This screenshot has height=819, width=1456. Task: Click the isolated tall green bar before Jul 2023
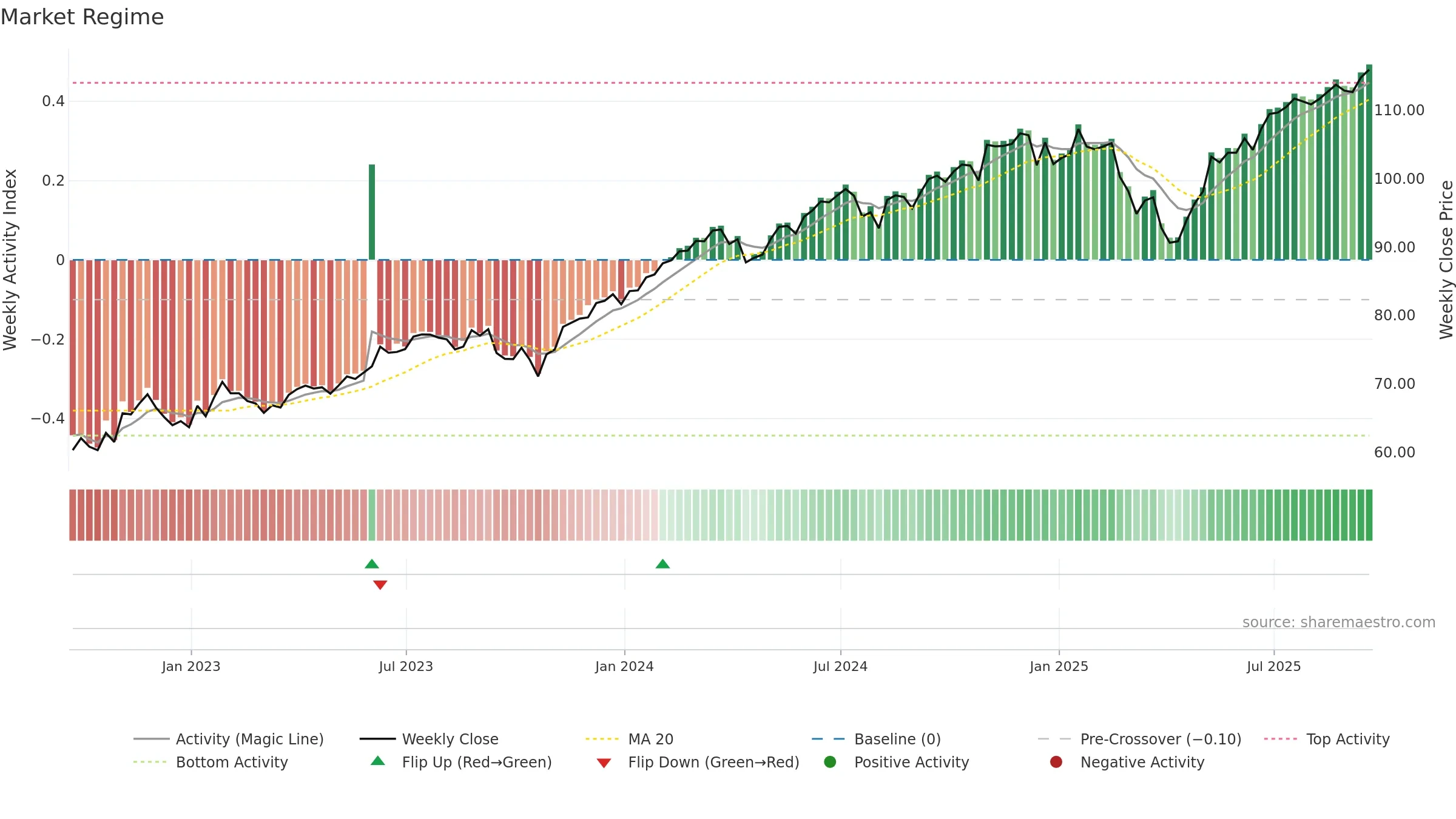coord(372,212)
